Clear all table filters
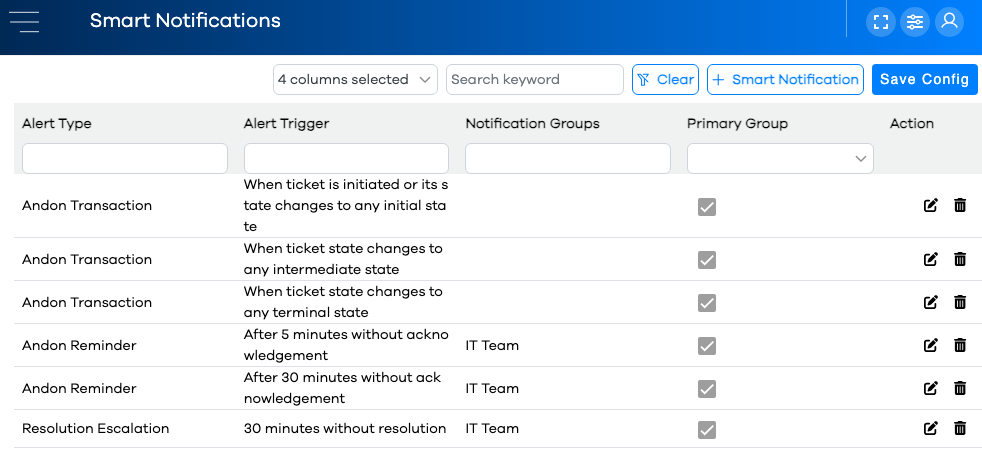The height and width of the screenshot is (452, 982). (x=665, y=80)
